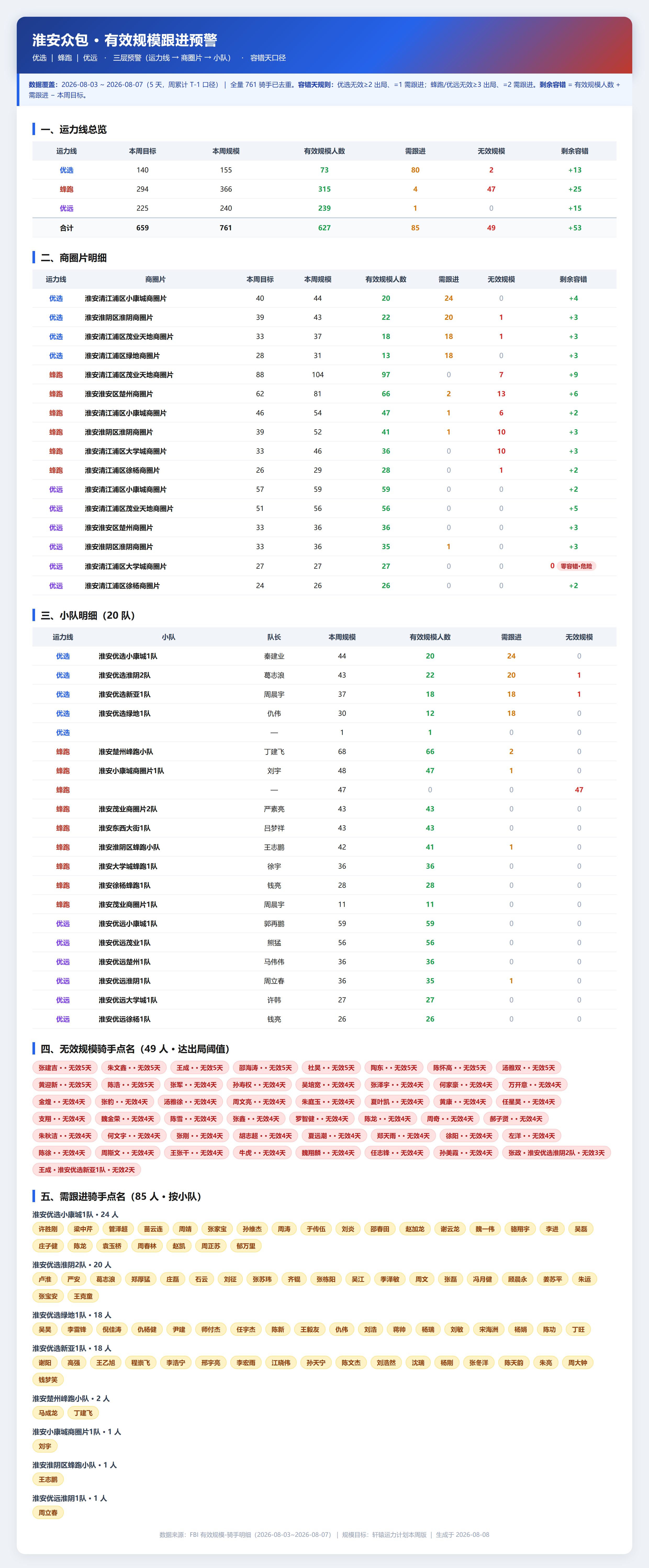Click the 零容错·危险 warning badge

[576, 566]
